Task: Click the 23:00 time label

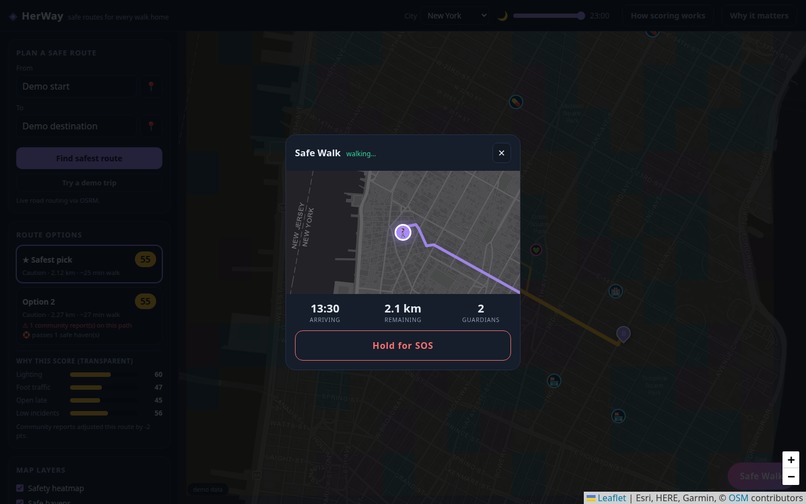Action: point(599,16)
